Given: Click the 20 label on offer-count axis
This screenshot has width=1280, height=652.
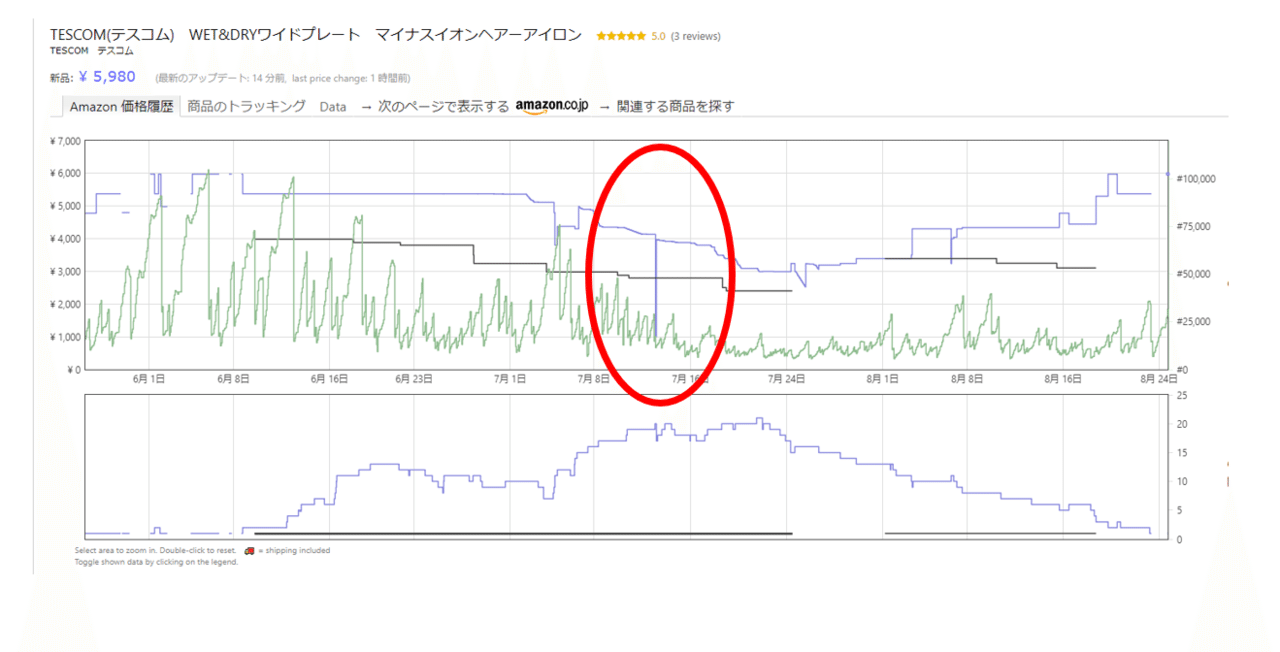Looking at the screenshot, I should coord(1181,425).
